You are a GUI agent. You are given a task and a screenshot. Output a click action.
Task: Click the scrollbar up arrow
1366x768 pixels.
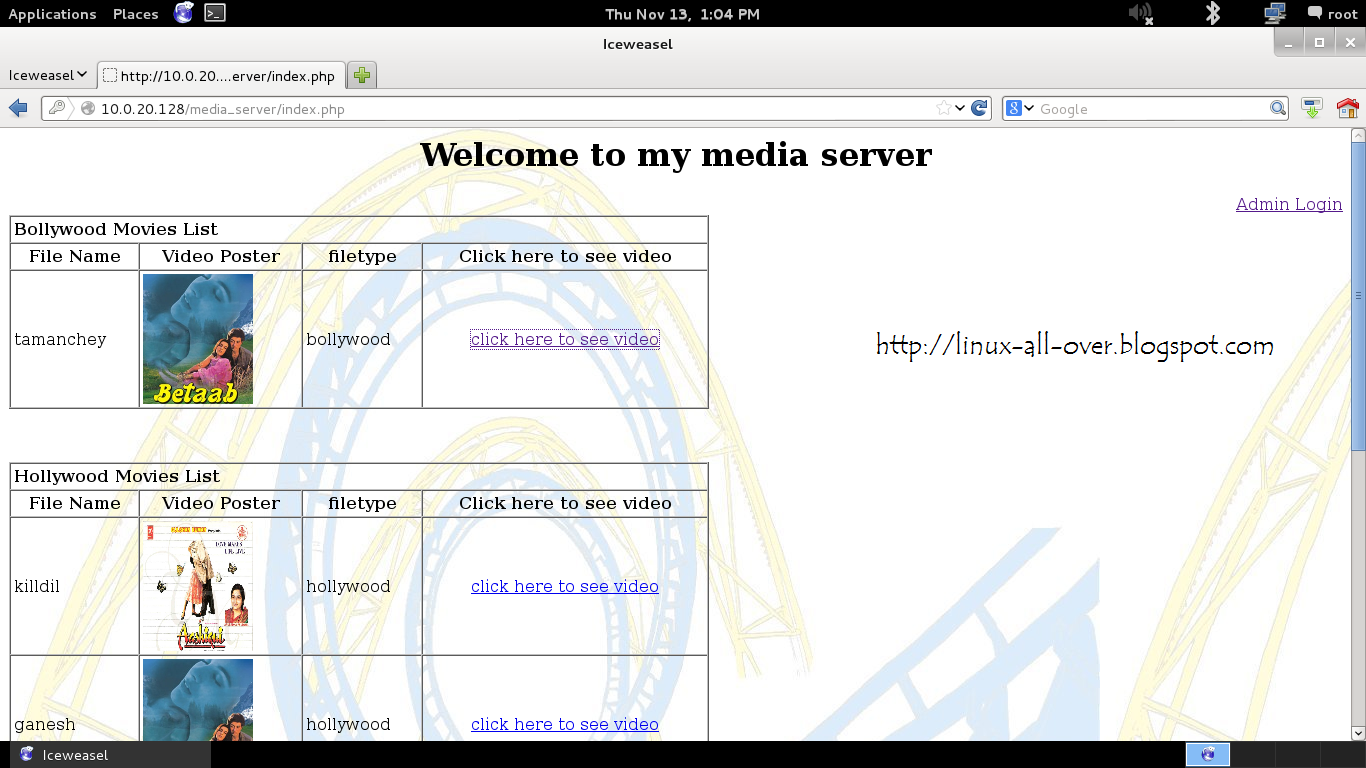point(1358,135)
